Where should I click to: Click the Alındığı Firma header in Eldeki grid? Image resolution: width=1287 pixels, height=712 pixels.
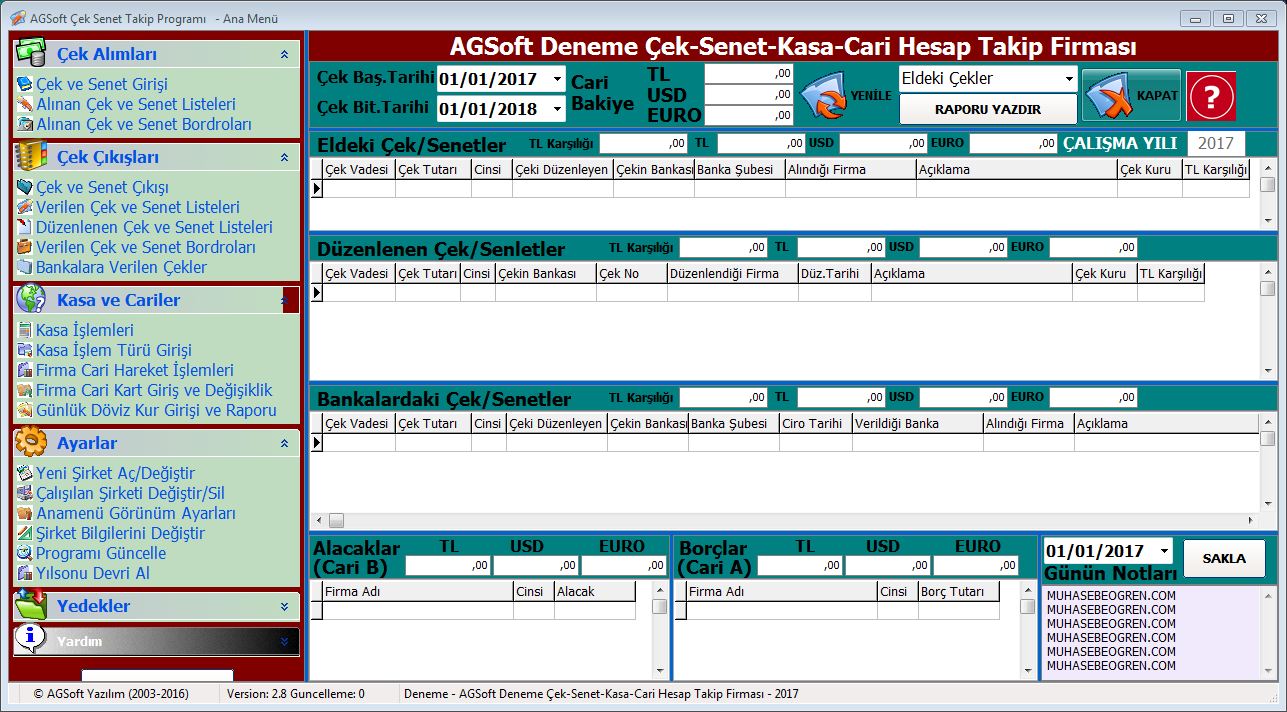tap(850, 170)
